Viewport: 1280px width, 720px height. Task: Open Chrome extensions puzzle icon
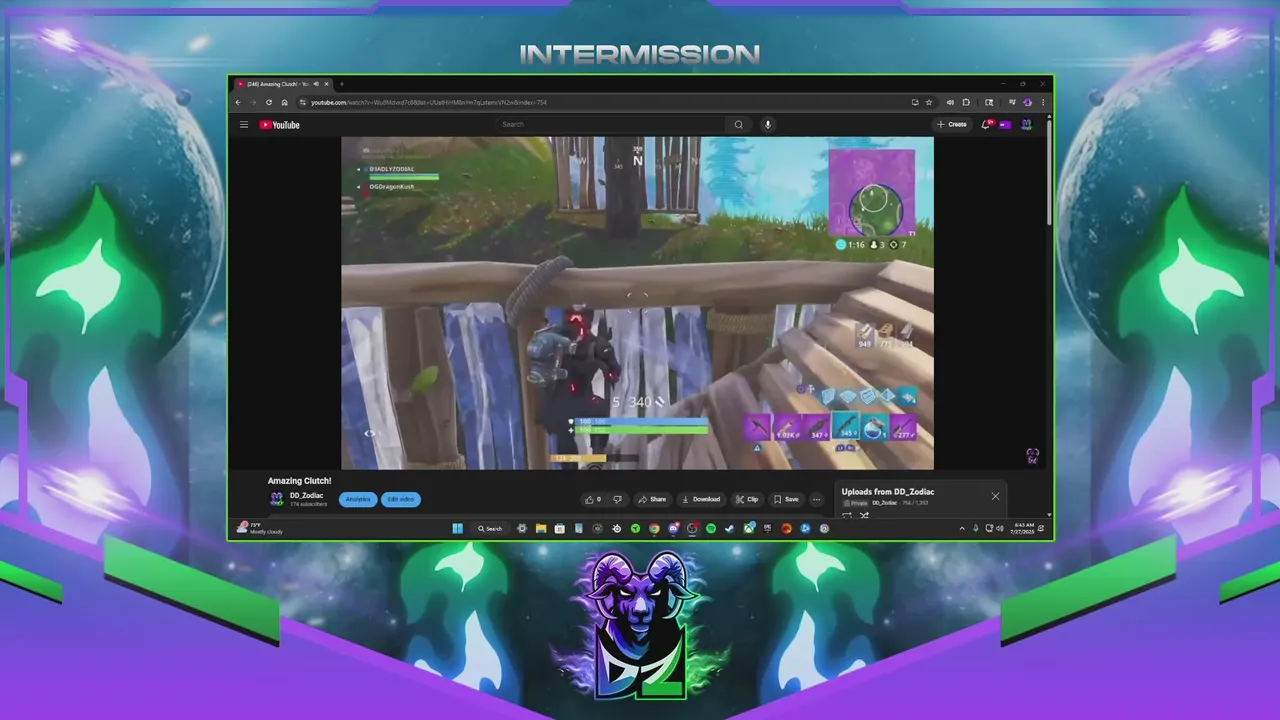pos(966,102)
